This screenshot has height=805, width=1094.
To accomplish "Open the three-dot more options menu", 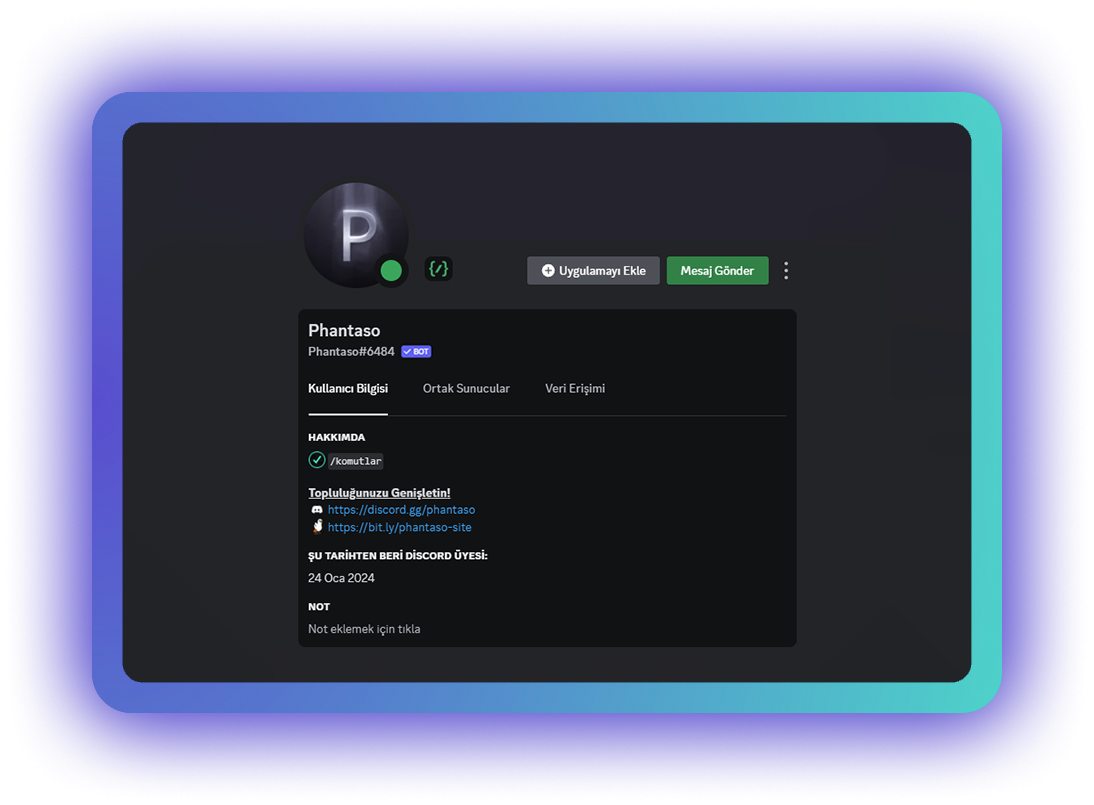I will pos(786,271).
